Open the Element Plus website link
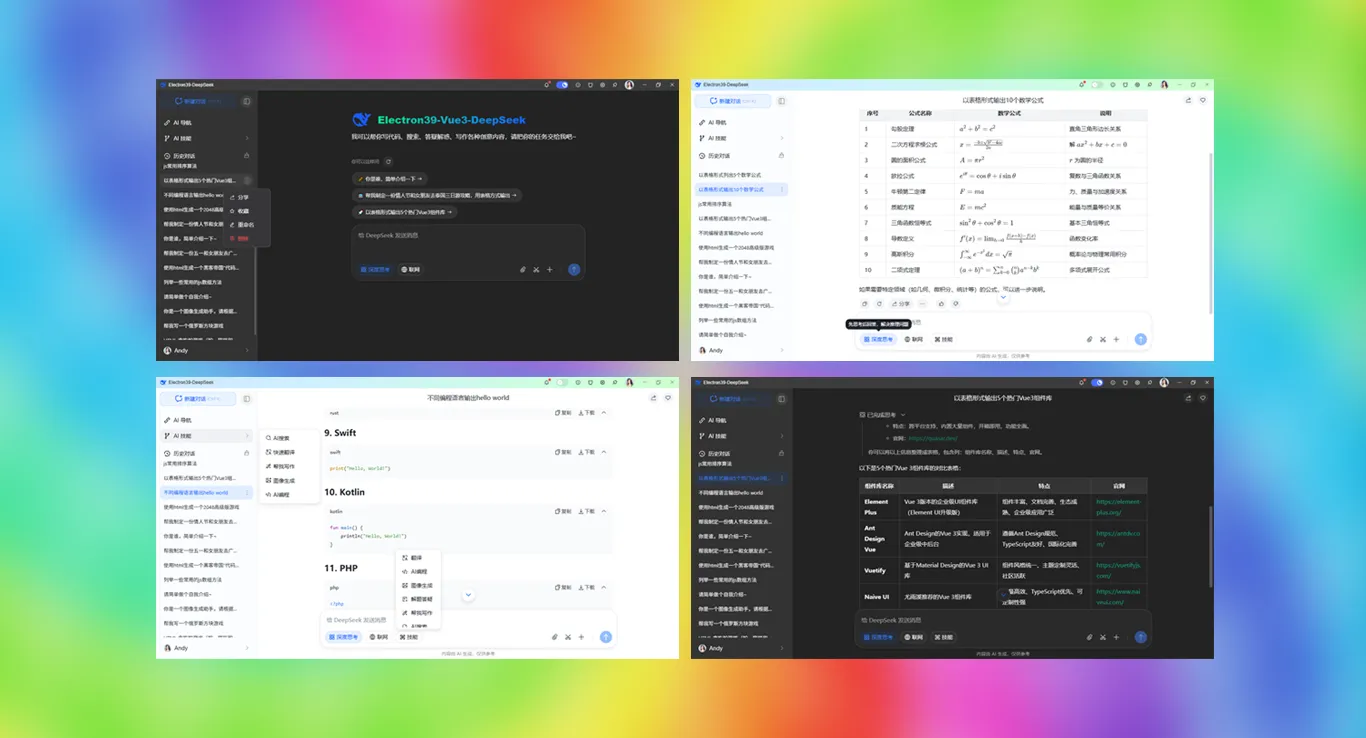The height and width of the screenshot is (738, 1366). pyautogui.click(x=1117, y=506)
